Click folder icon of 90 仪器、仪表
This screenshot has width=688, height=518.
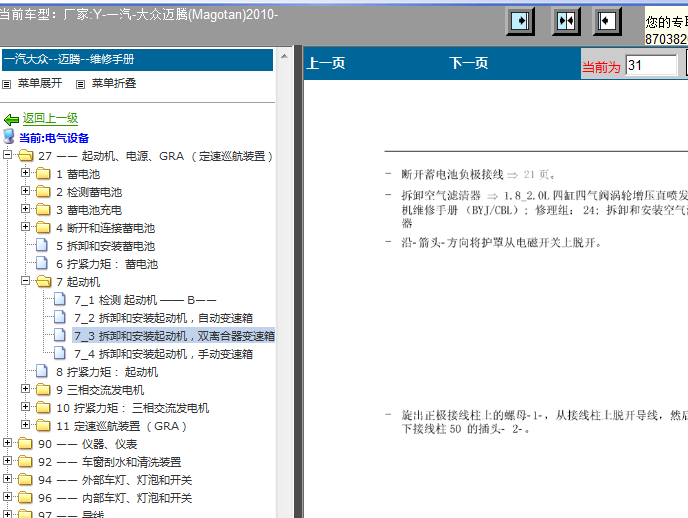pyautogui.click(x=25, y=443)
